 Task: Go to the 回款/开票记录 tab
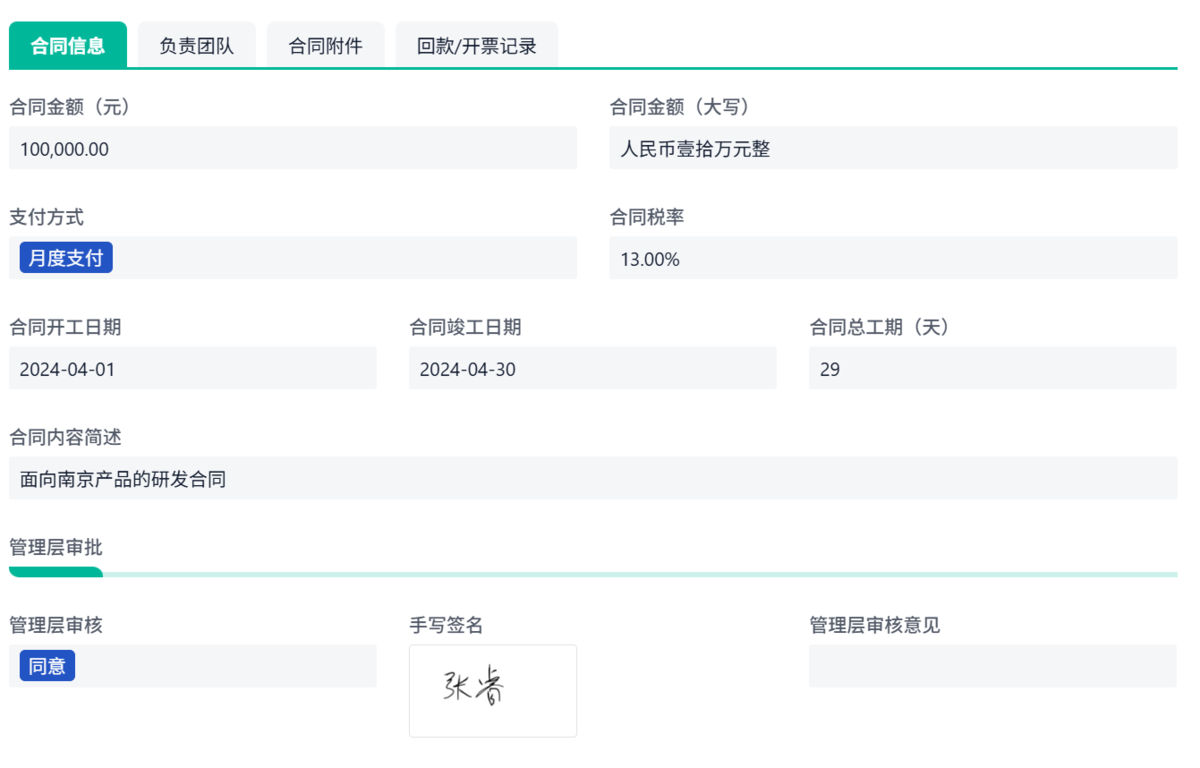[x=476, y=46]
